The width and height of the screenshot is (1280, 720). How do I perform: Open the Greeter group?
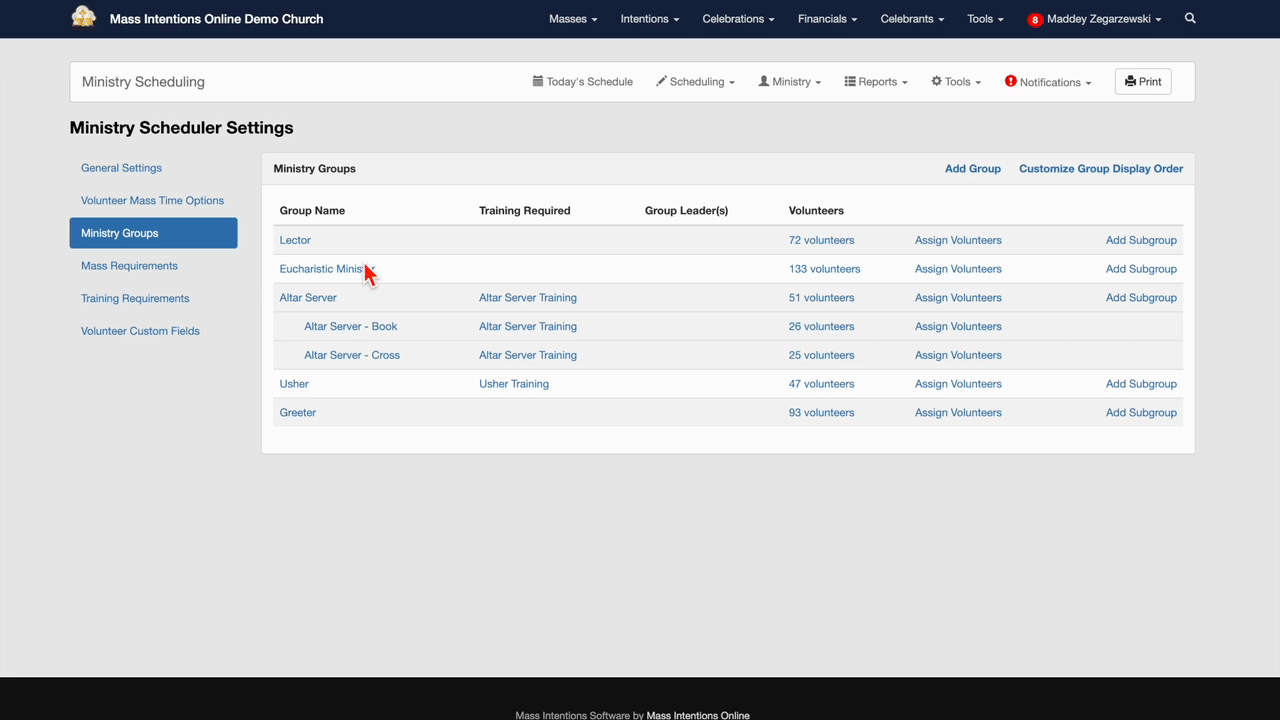tap(298, 413)
